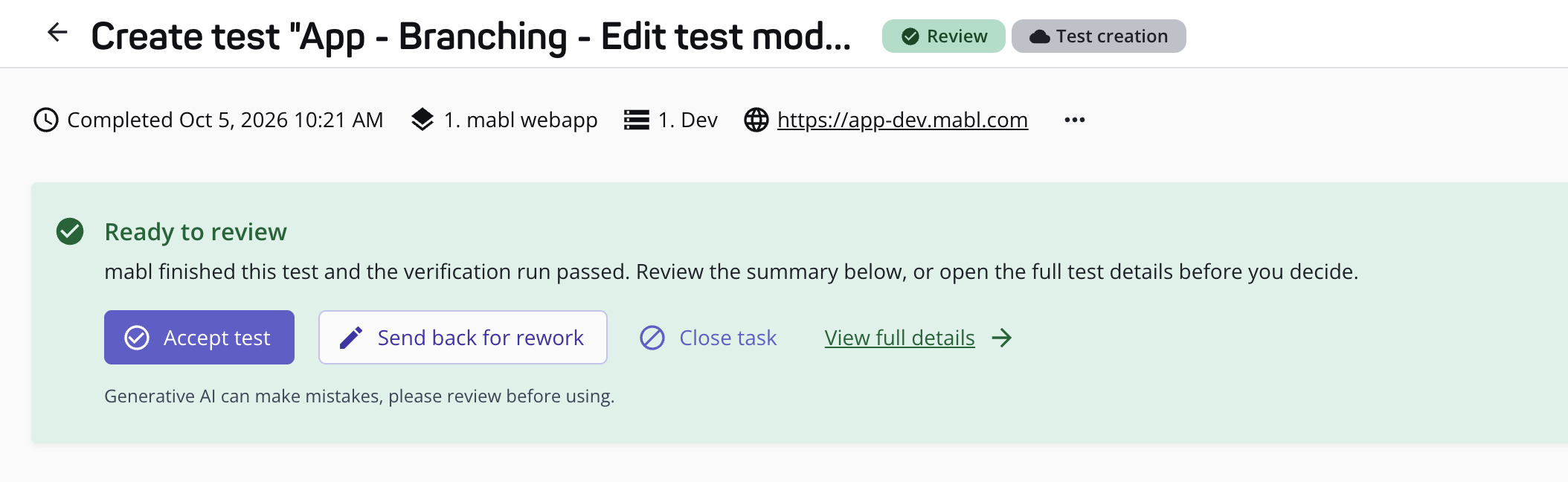Click the 1. mabl webapp application label
This screenshot has width=1568, height=482.
tap(521, 120)
